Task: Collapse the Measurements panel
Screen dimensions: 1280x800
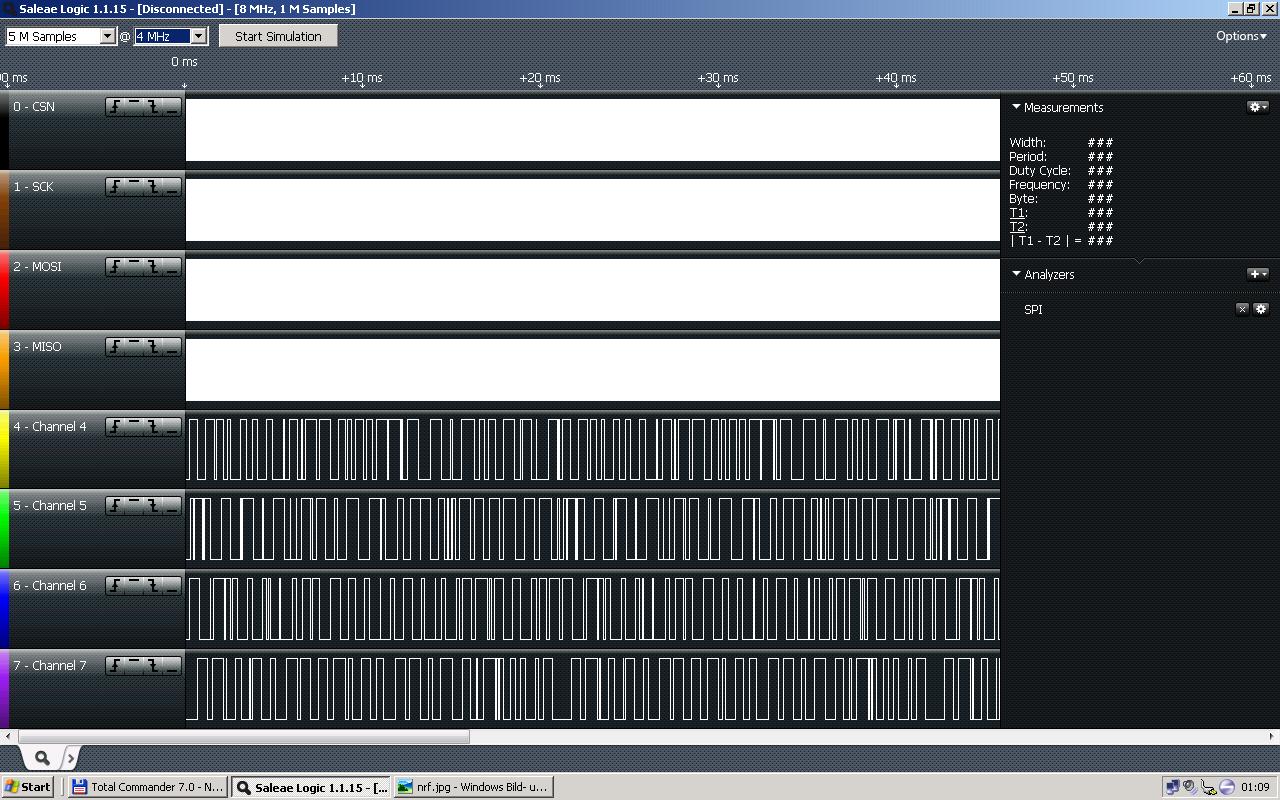Action: [1016, 107]
